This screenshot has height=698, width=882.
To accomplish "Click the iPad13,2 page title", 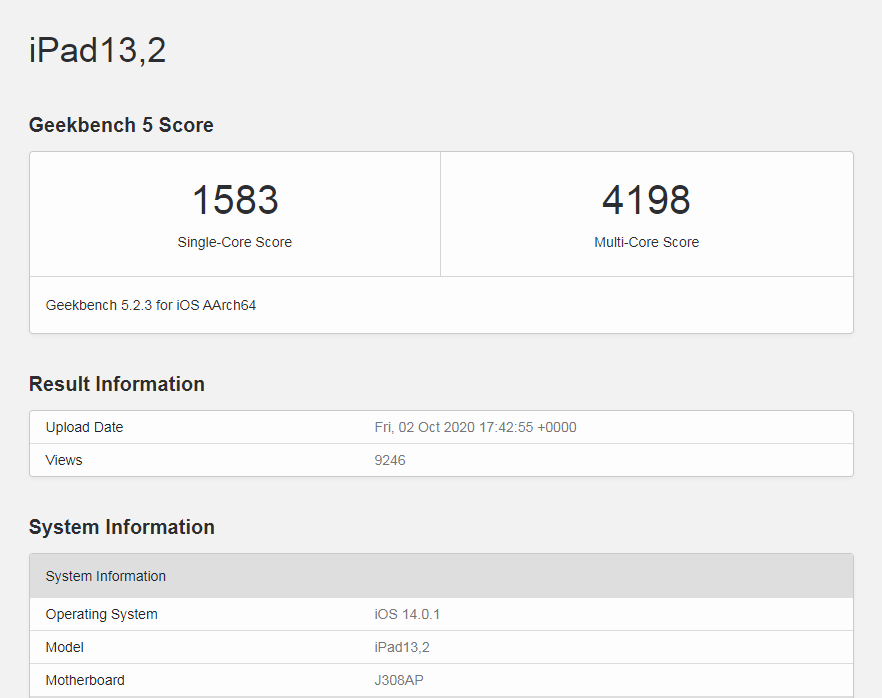I will (x=97, y=50).
